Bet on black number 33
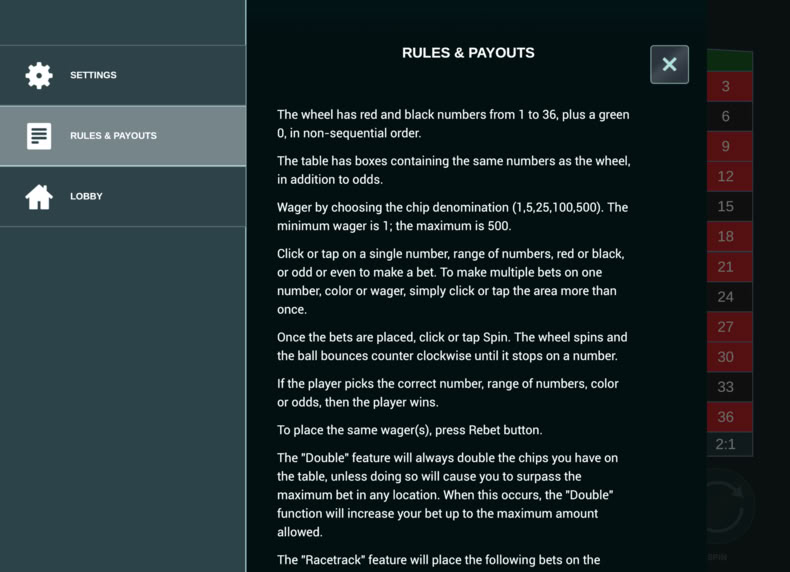 730,387
